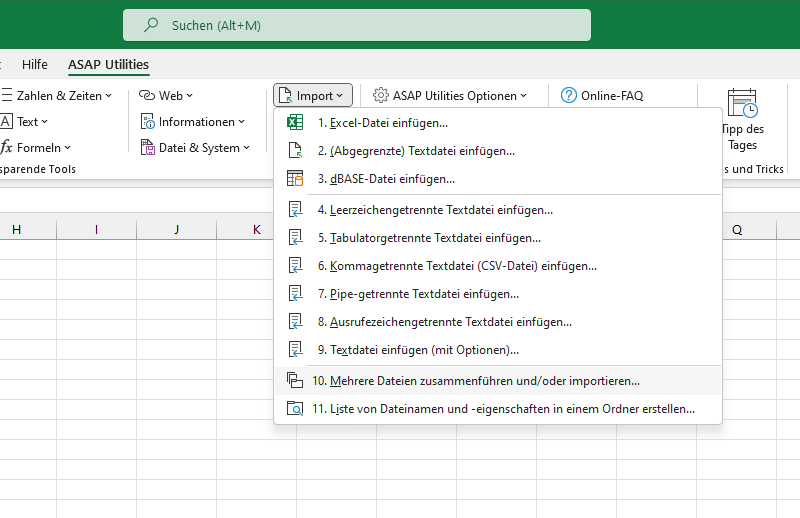The image size is (800, 518).
Task: Open the ASAP Utilities Optionen dropdown chevron
Action: (523, 95)
